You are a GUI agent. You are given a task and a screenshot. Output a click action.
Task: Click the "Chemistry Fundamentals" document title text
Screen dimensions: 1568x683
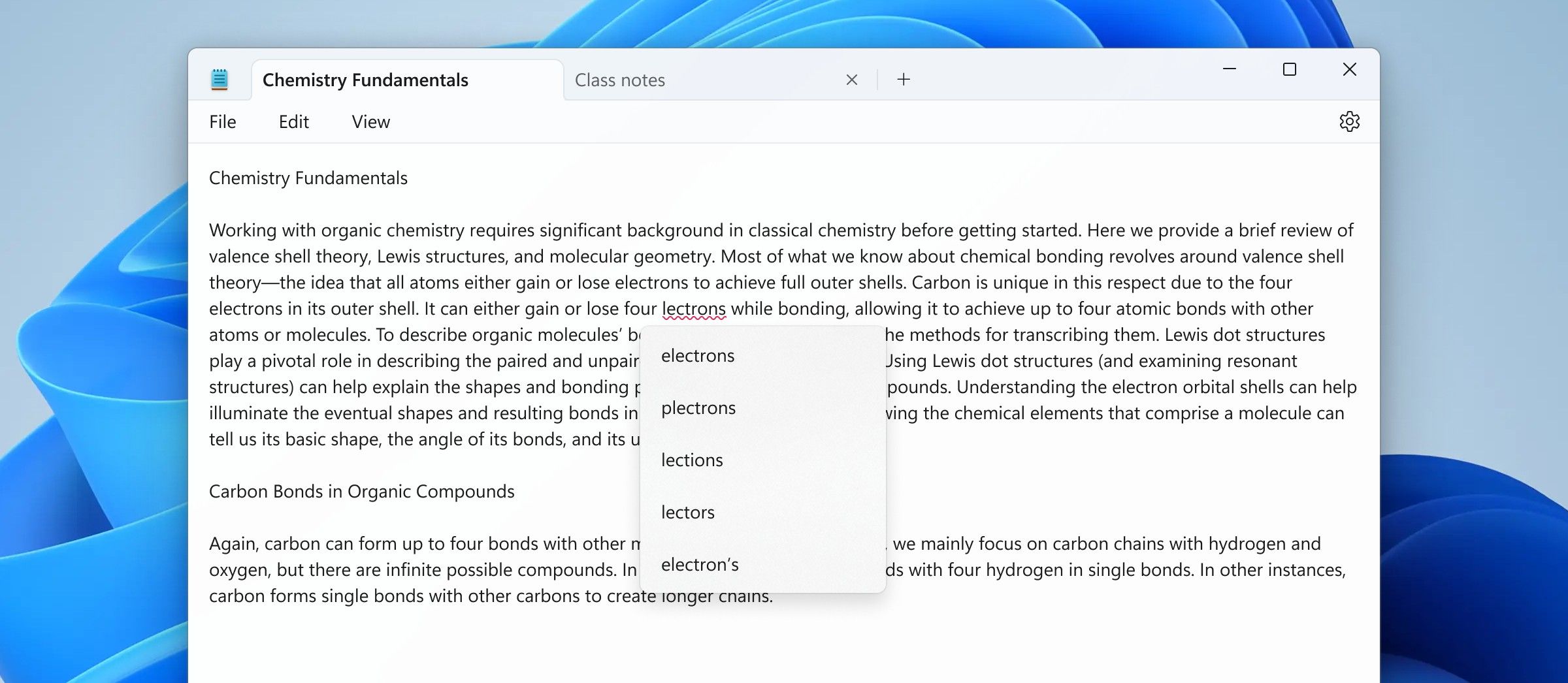[308, 177]
